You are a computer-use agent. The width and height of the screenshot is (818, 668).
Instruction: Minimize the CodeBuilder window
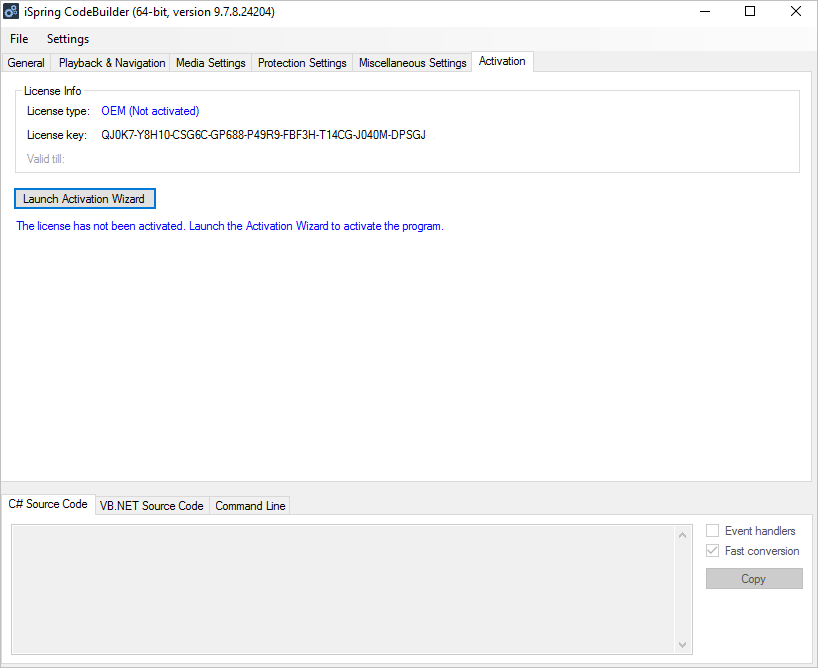point(705,11)
